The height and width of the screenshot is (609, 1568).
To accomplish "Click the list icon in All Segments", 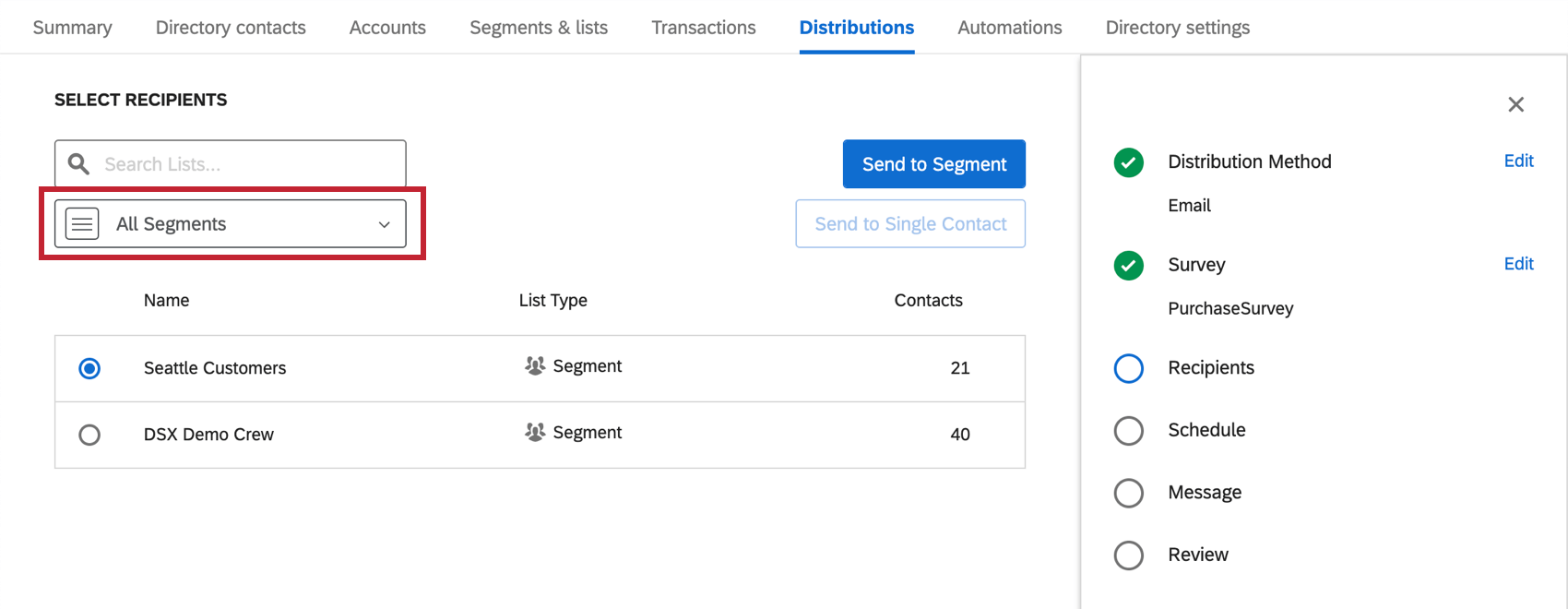I will [82, 224].
